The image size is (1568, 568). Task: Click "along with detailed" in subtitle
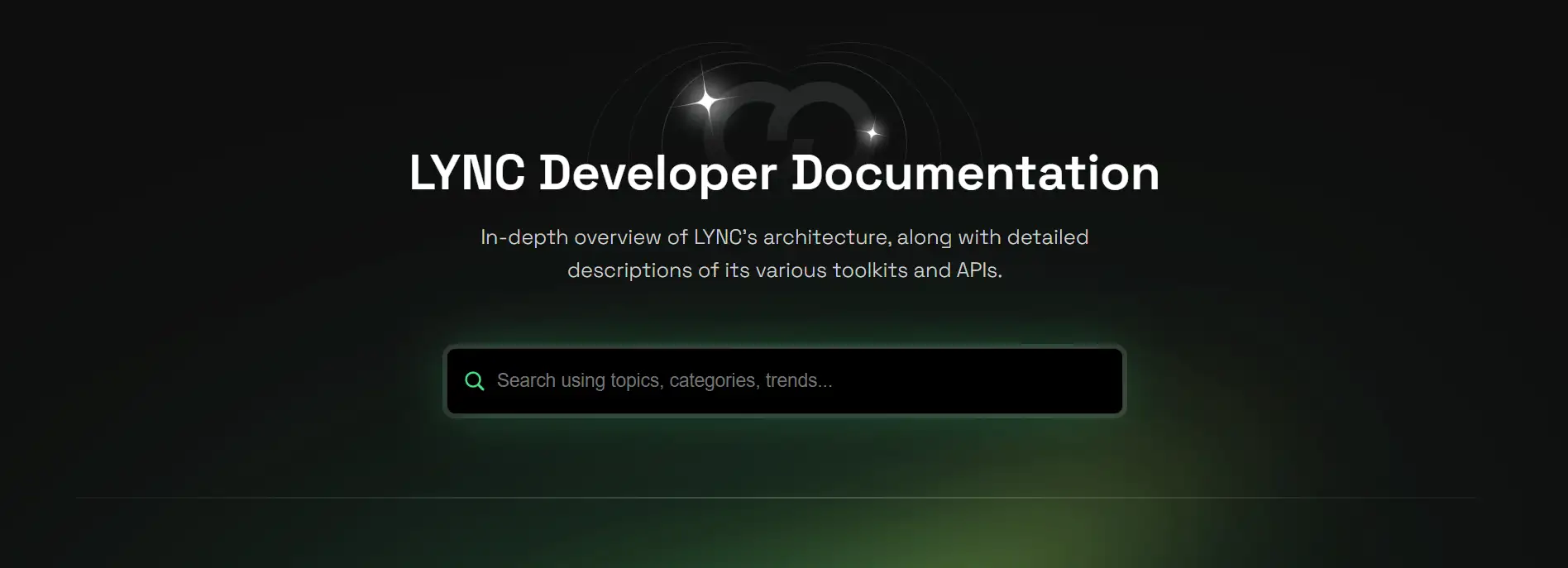pos(992,237)
